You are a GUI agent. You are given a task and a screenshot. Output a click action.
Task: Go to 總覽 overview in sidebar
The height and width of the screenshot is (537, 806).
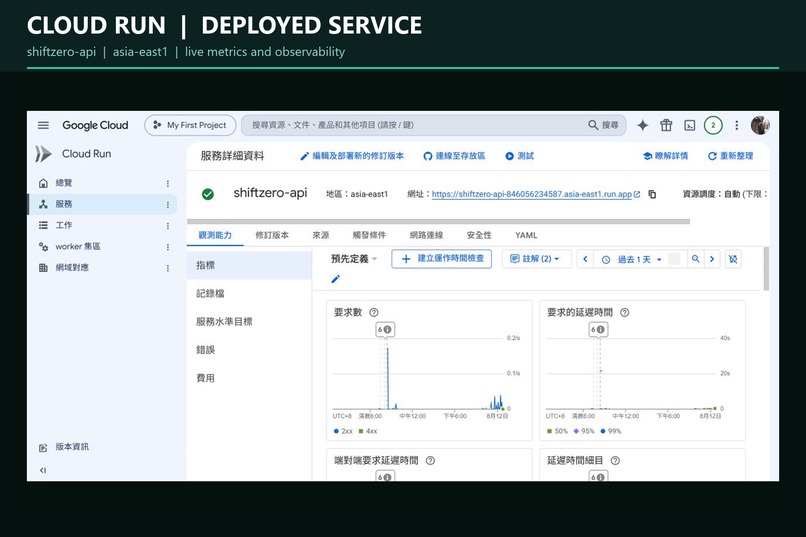pyautogui.click(x=64, y=183)
